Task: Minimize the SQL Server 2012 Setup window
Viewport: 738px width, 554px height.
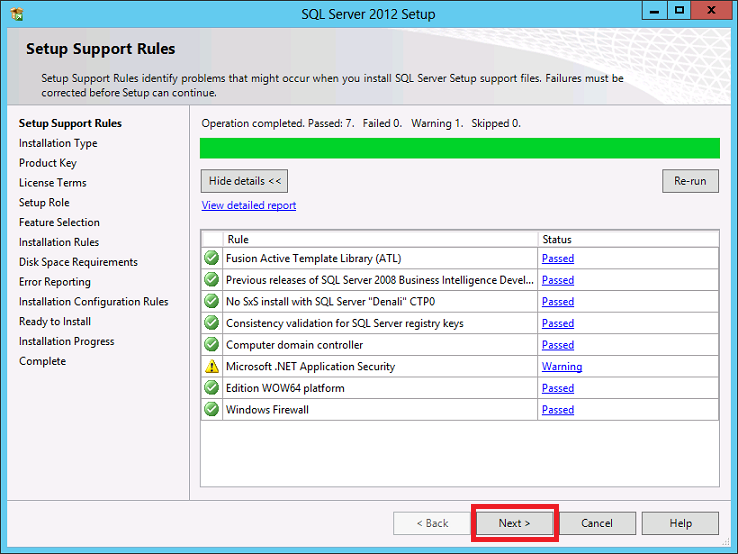Action: click(x=654, y=11)
